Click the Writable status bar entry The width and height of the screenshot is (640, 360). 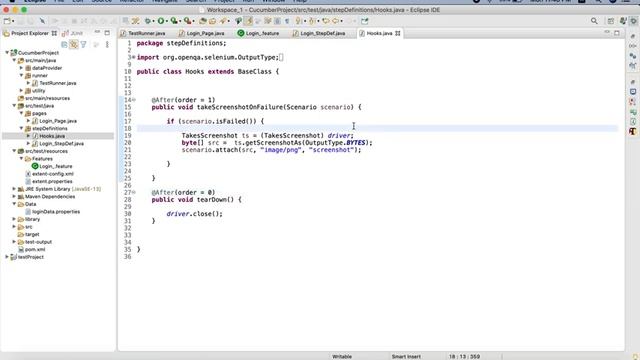tap(342, 356)
